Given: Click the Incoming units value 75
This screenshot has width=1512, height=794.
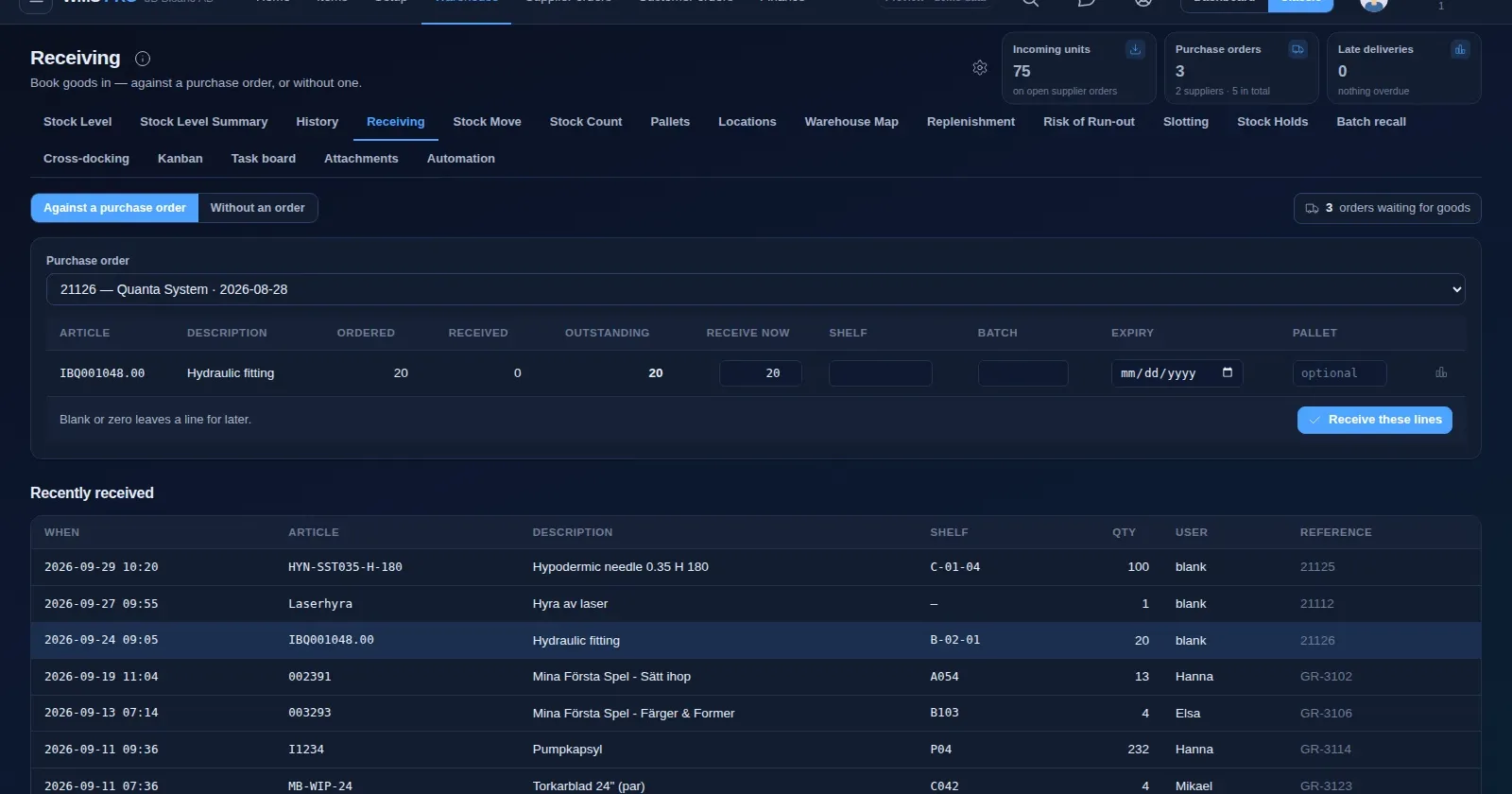Looking at the screenshot, I should pos(1022,71).
